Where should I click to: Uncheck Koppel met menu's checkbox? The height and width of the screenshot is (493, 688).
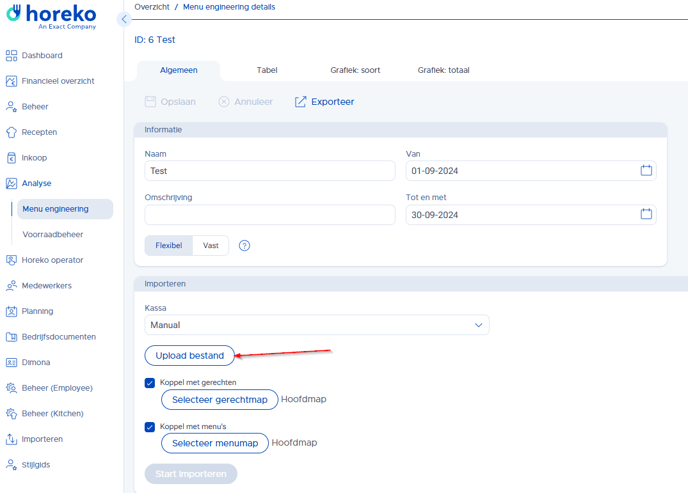click(x=150, y=427)
